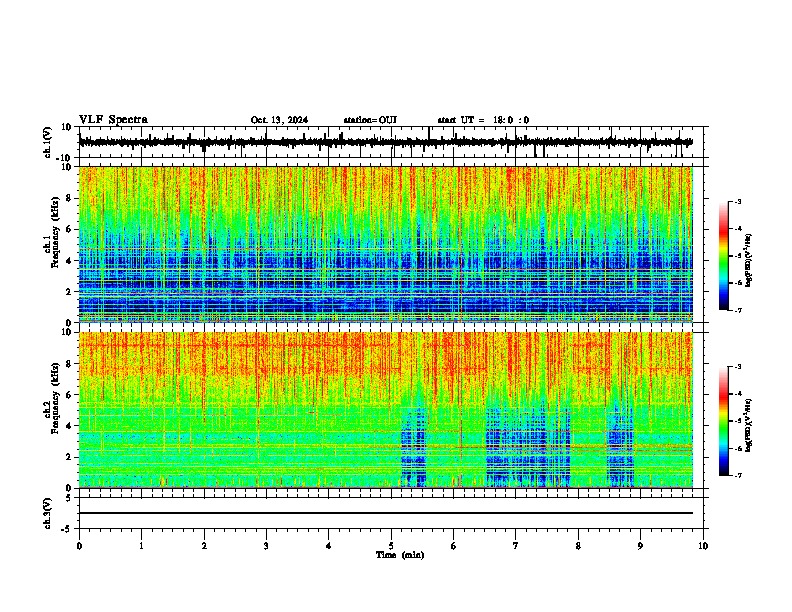Viewport: 792px width, 612px height.
Task: Click the ch.1 spectrogram color scale bar
Action: point(724,256)
